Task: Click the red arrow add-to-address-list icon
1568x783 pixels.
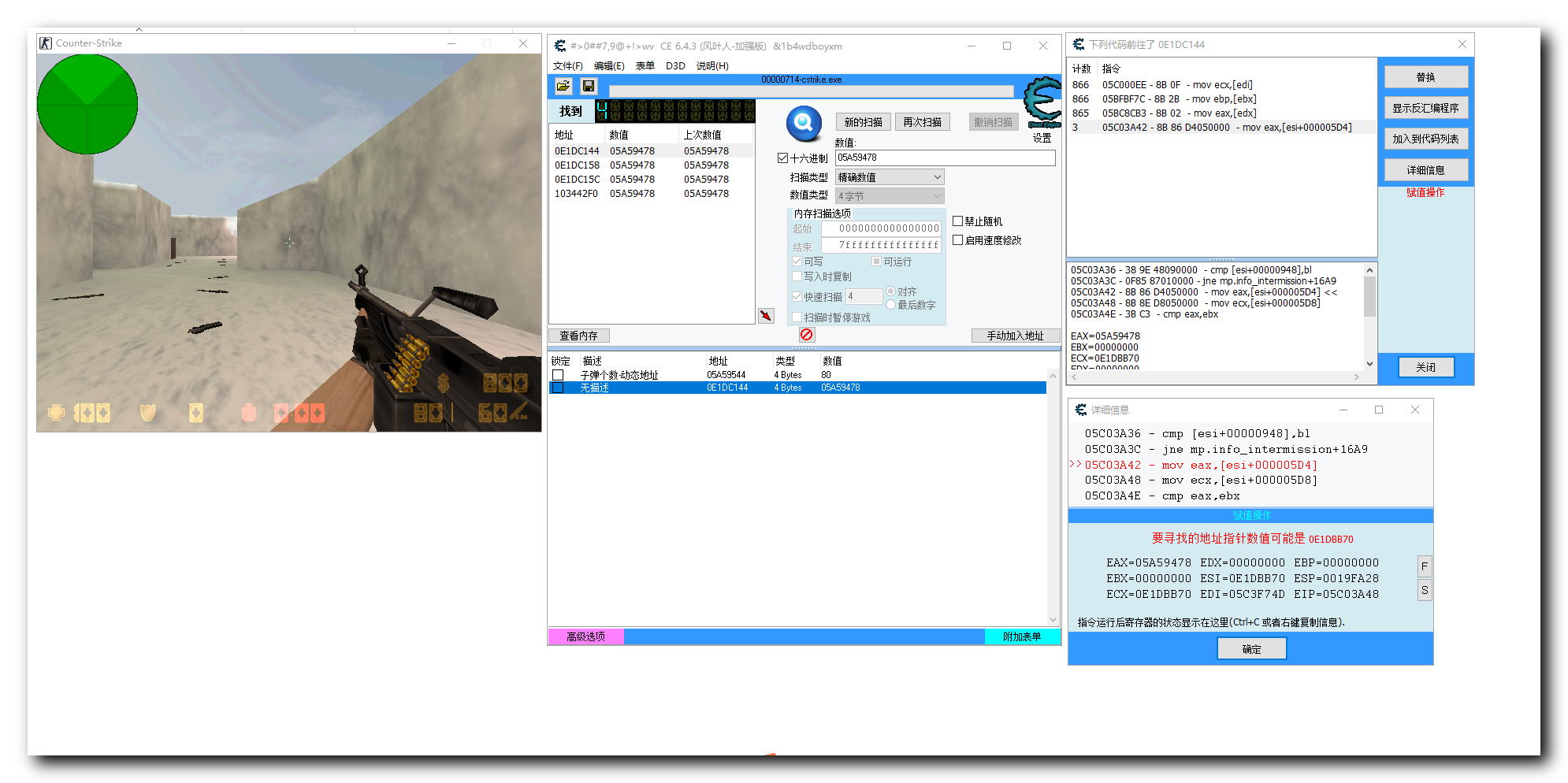Action: [x=766, y=316]
